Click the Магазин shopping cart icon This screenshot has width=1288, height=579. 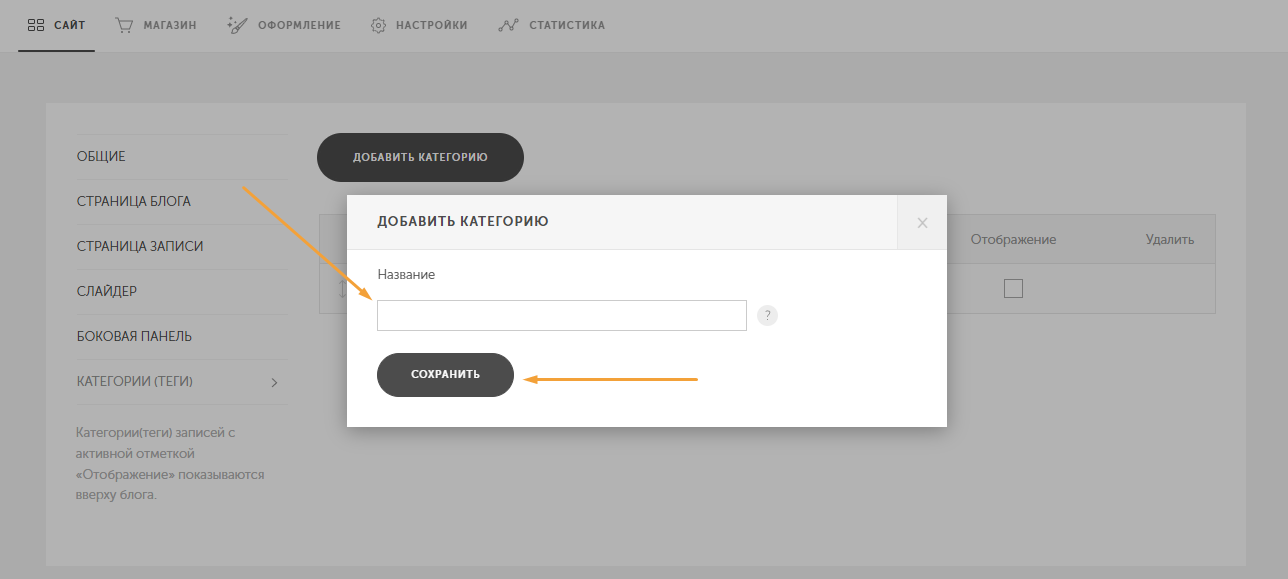125,25
